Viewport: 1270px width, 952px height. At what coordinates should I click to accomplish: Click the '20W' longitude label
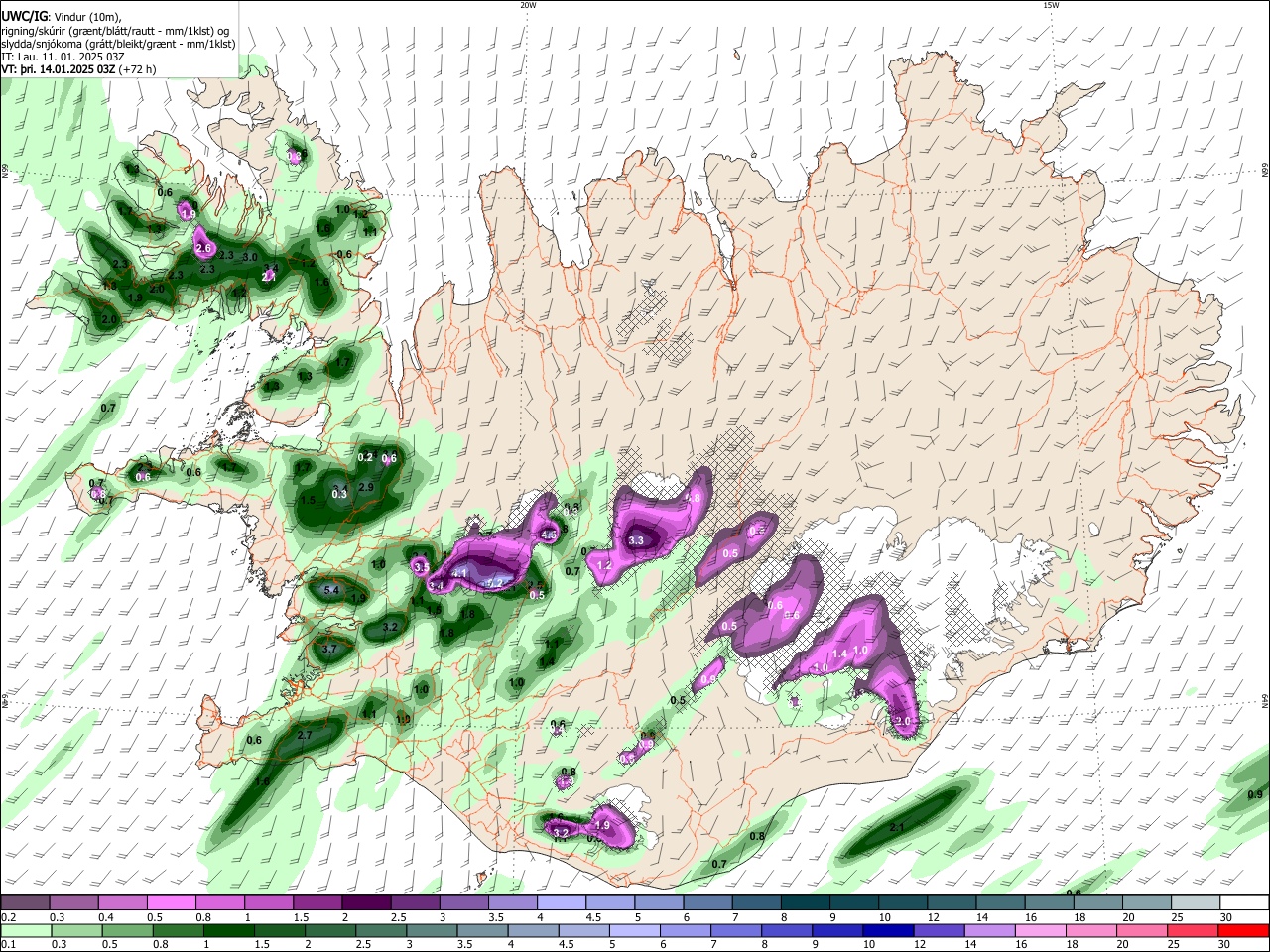tap(528, 5)
